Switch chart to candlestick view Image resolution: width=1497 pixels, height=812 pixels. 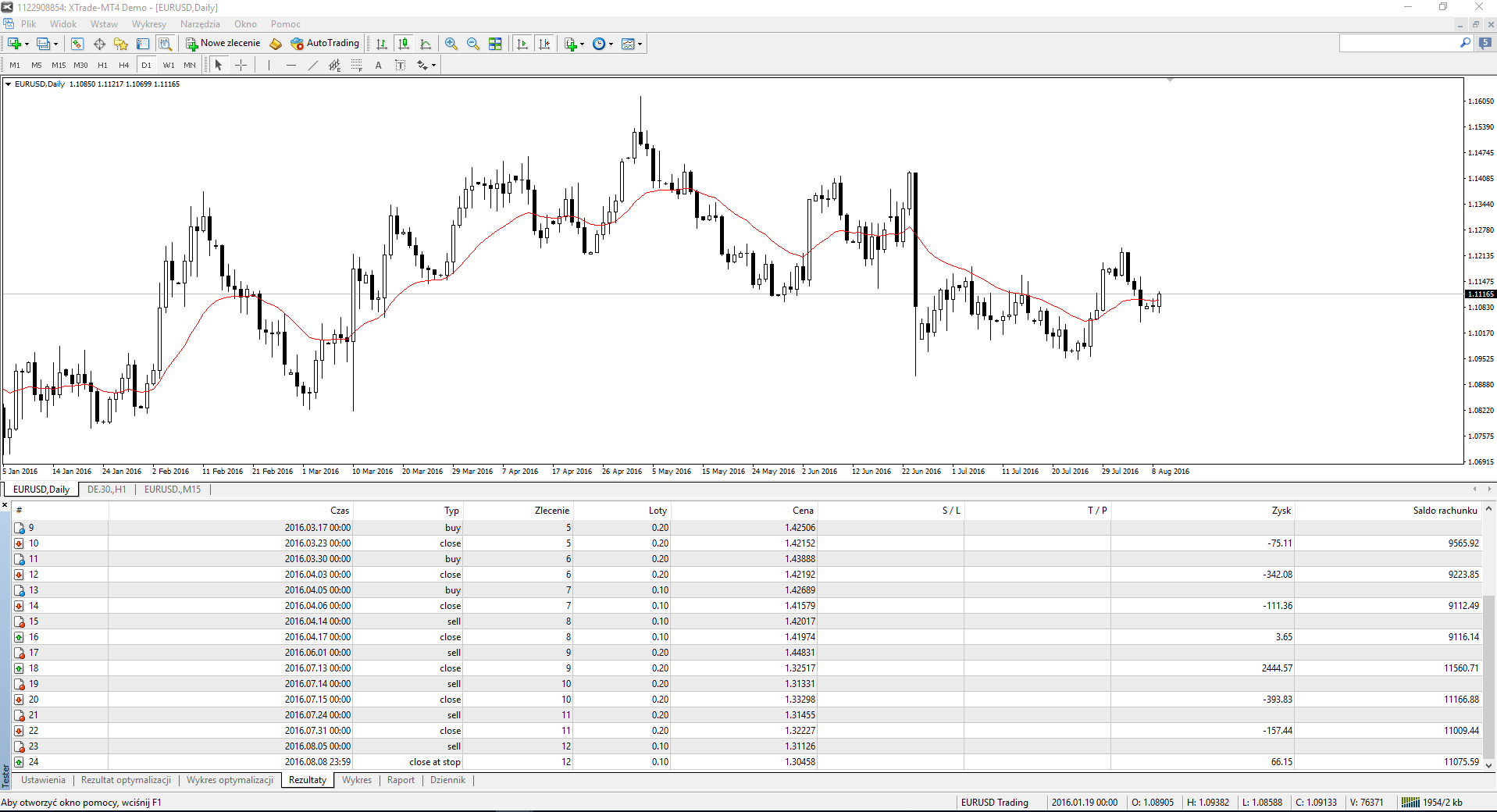(404, 44)
